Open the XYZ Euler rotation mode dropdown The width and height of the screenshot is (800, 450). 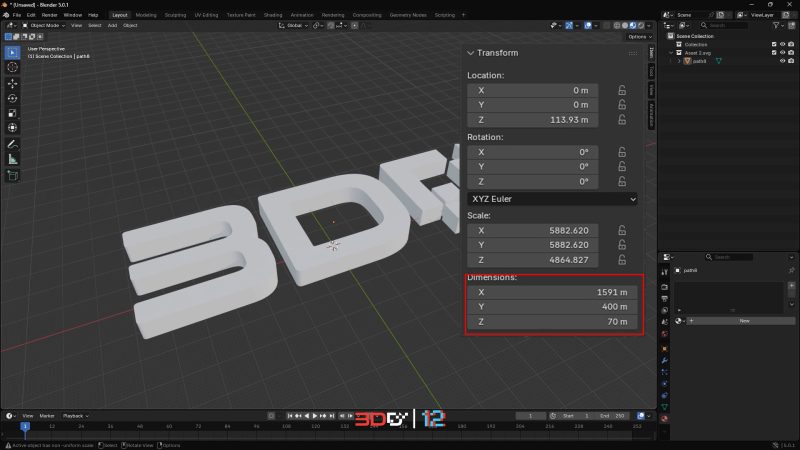(552, 199)
